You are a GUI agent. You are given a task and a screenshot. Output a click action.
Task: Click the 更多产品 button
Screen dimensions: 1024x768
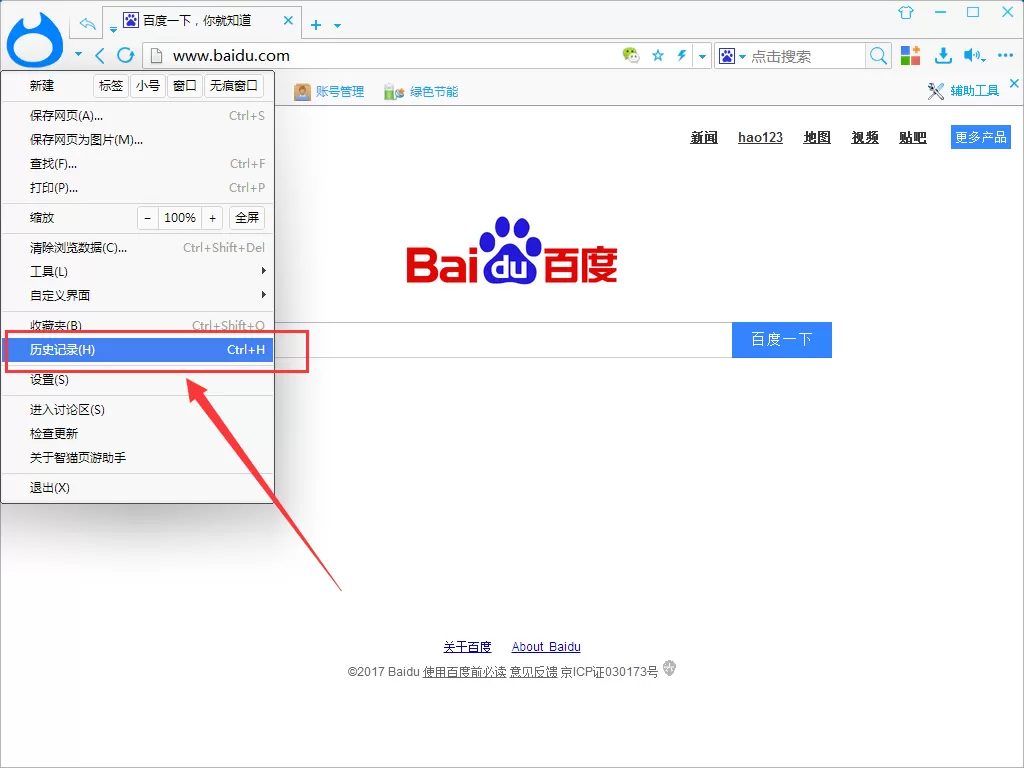[x=981, y=137]
